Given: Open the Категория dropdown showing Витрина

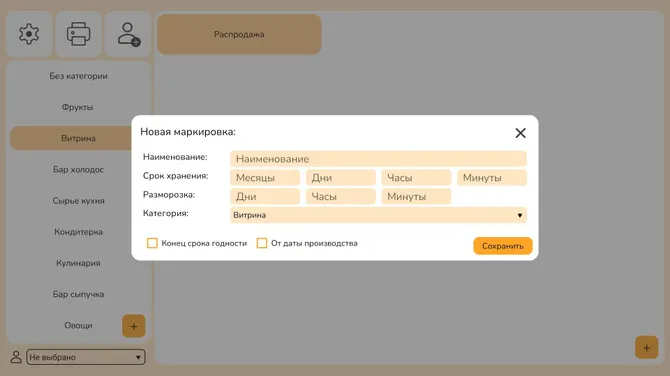Looking at the screenshot, I should tap(378, 215).
